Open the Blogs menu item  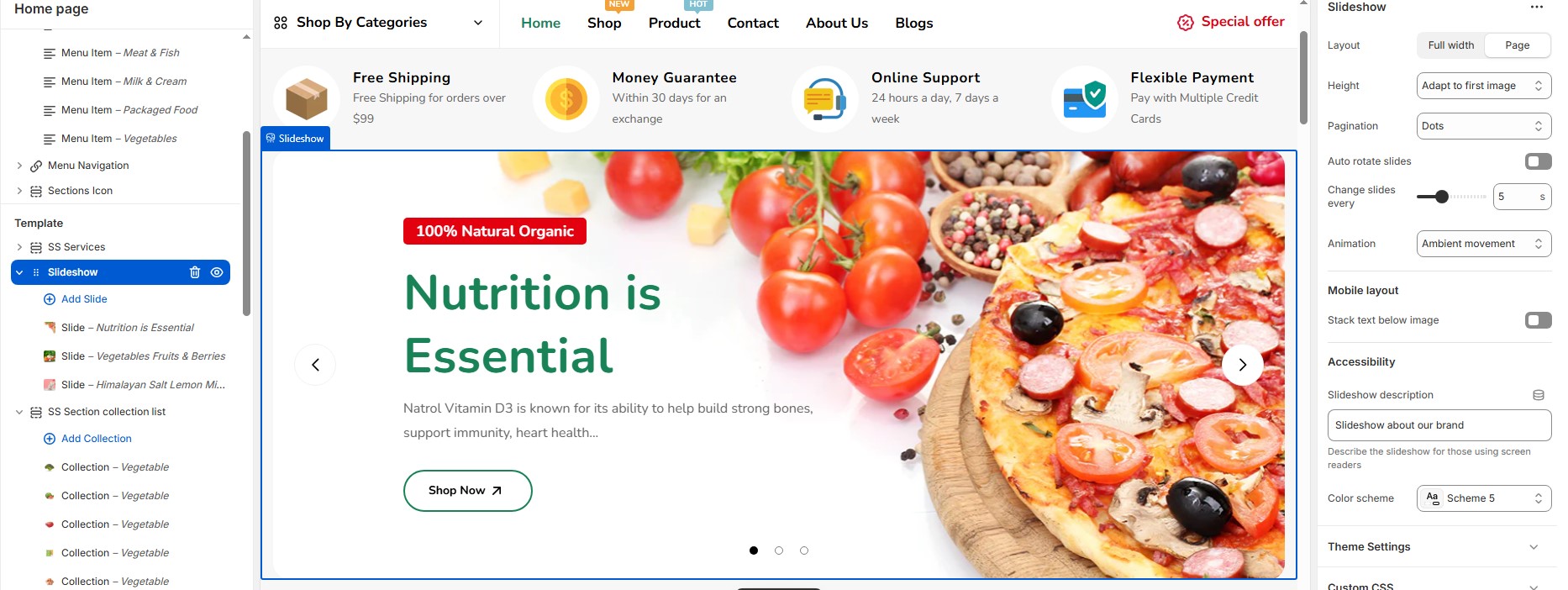tap(914, 24)
